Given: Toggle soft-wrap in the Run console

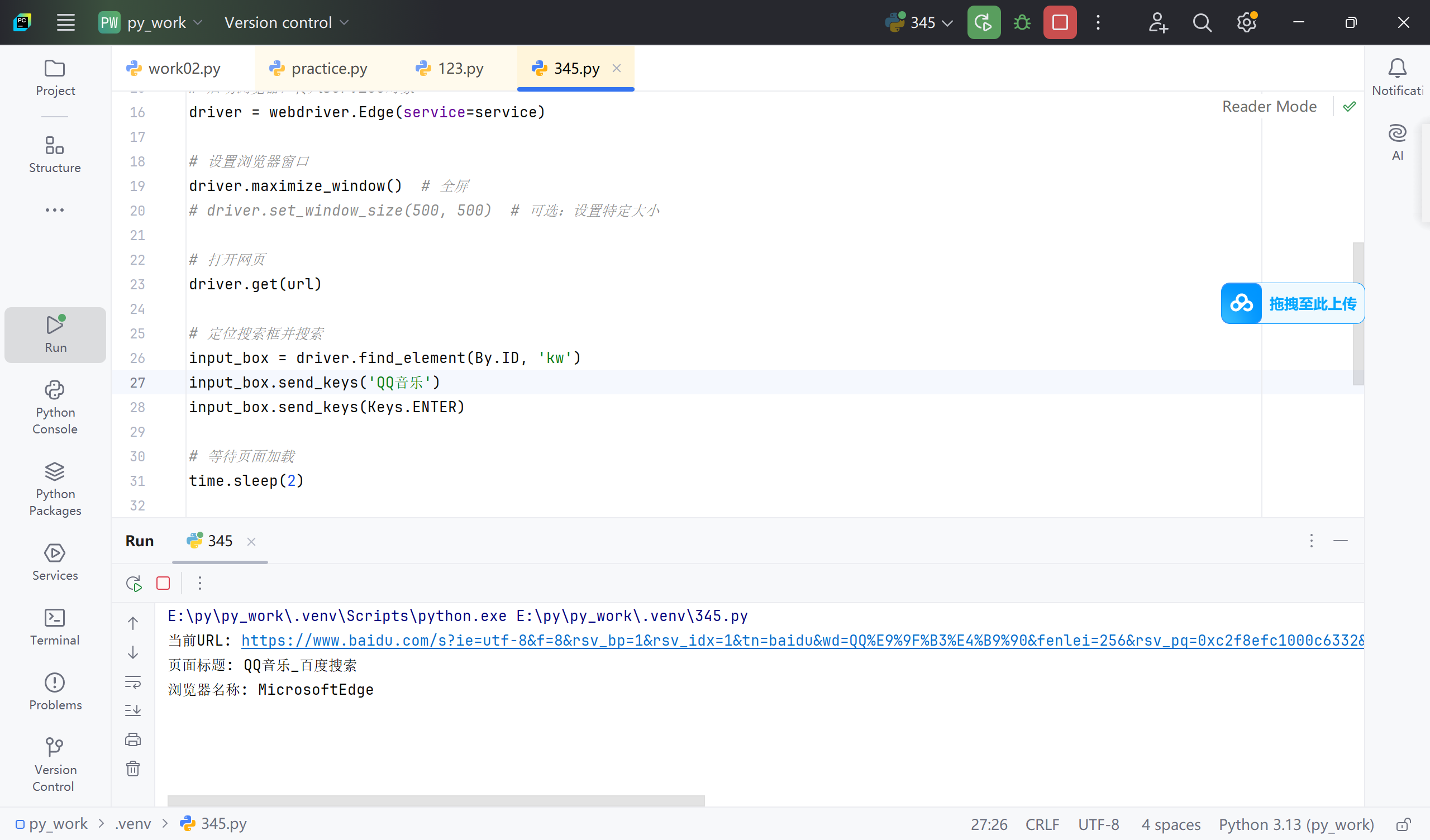Looking at the screenshot, I should [133, 681].
